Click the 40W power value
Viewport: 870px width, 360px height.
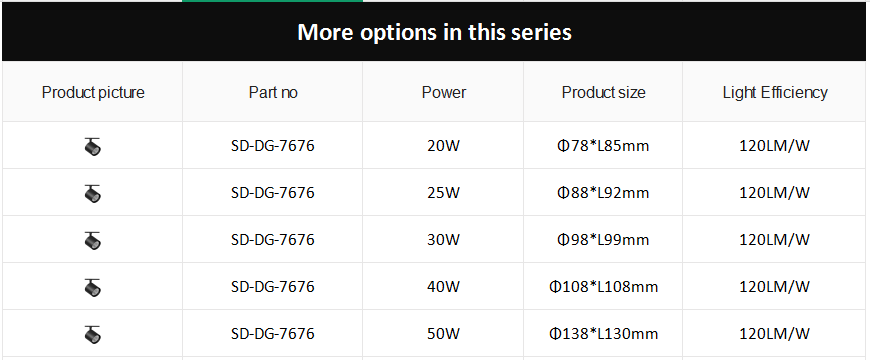(444, 286)
